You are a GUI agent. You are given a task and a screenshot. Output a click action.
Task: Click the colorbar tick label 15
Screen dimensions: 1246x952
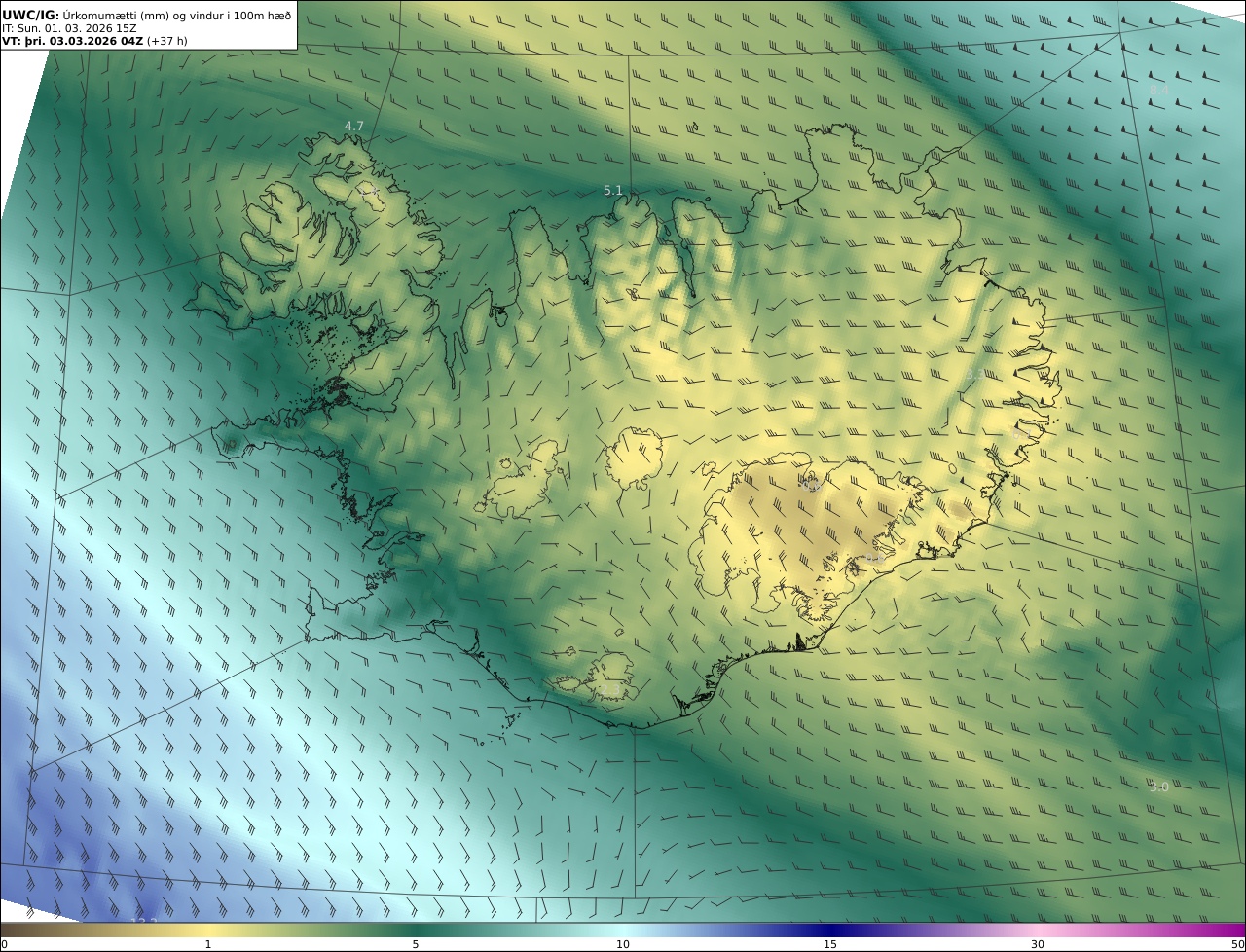coord(830,944)
